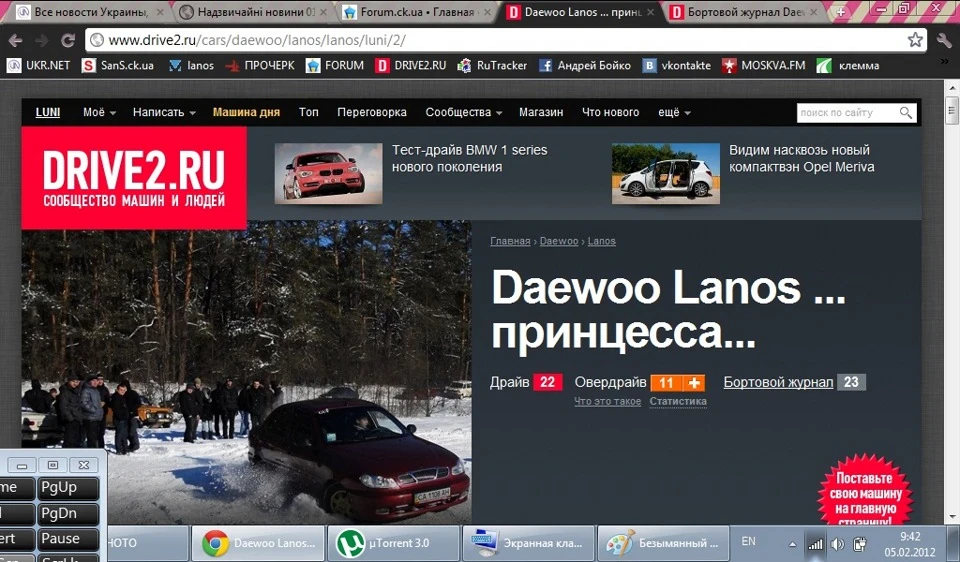Click the LUNI profile link
This screenshot has height=562, width=960.
click(48, 112)
